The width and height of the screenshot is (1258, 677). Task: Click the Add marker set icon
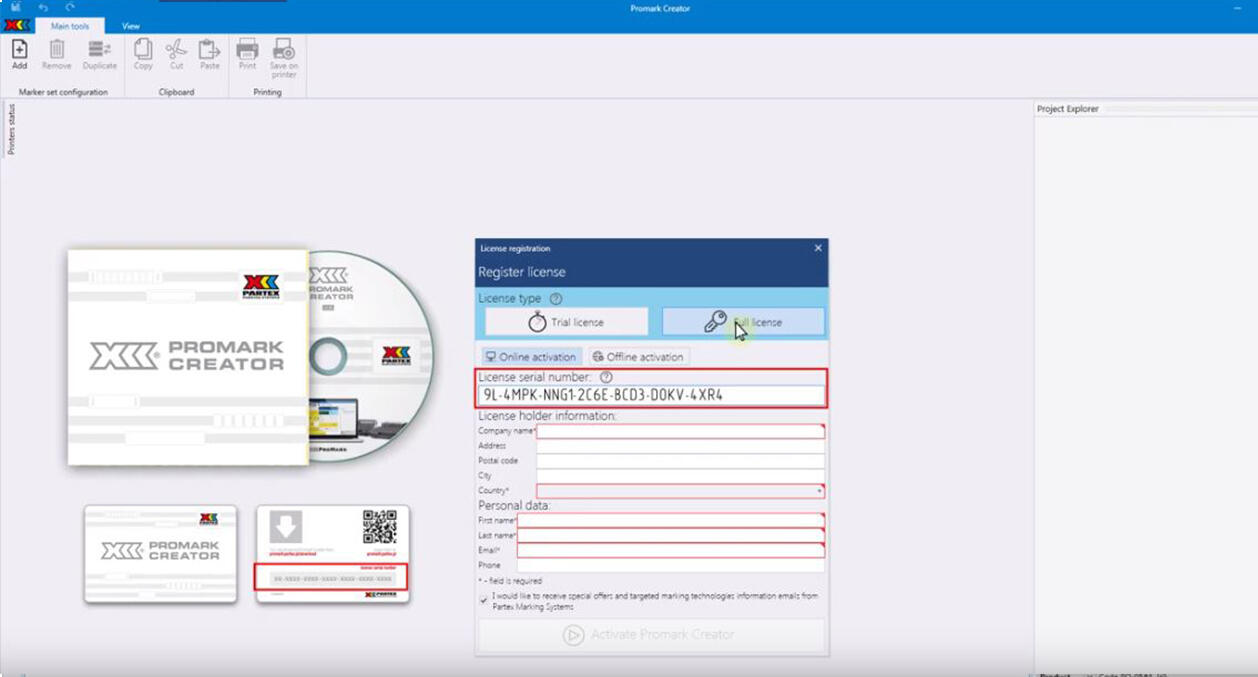click(x=19, y=50)
